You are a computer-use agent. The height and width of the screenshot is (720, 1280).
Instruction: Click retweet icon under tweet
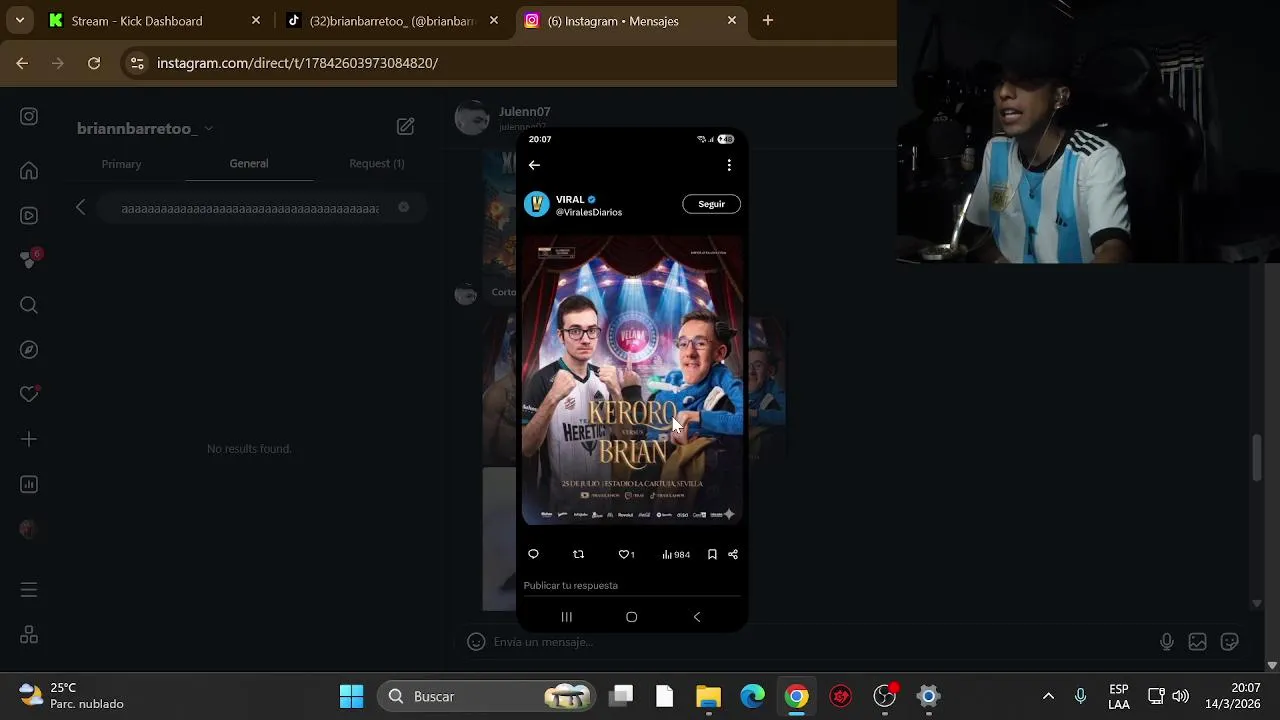click(578, 554)
